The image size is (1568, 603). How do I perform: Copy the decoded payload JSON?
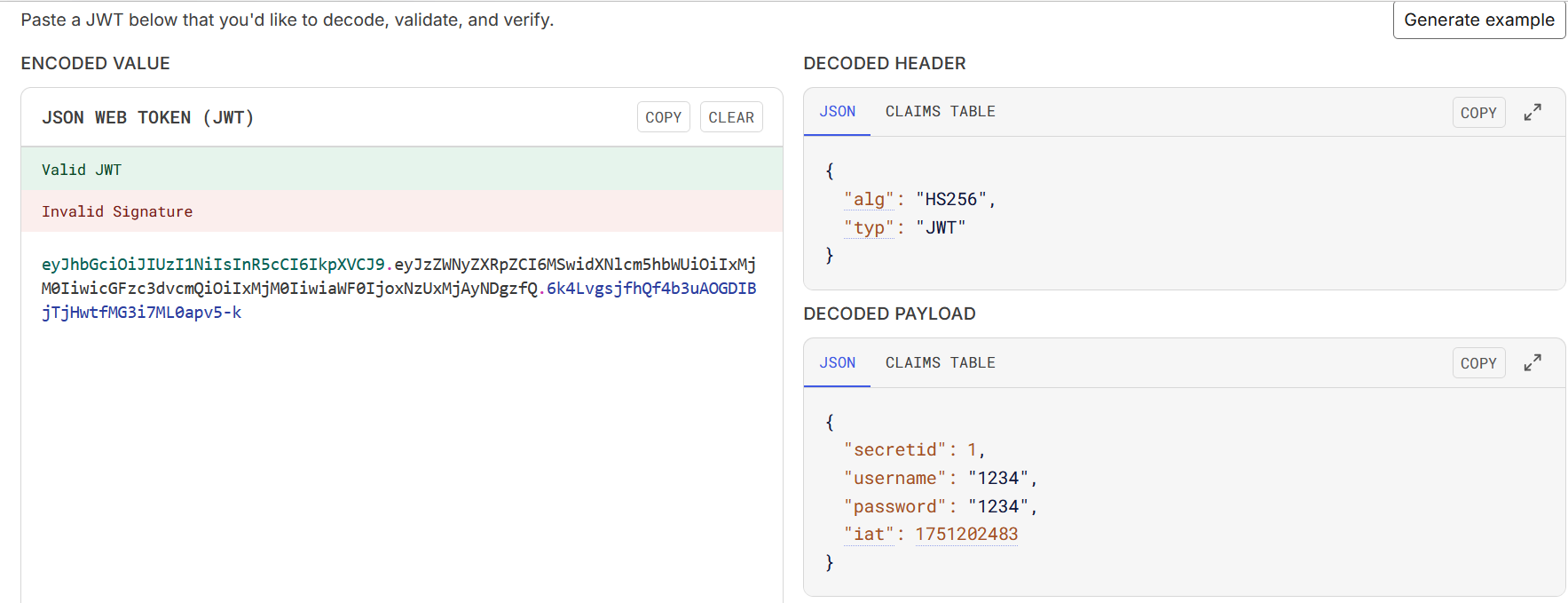pos(1478,363)
